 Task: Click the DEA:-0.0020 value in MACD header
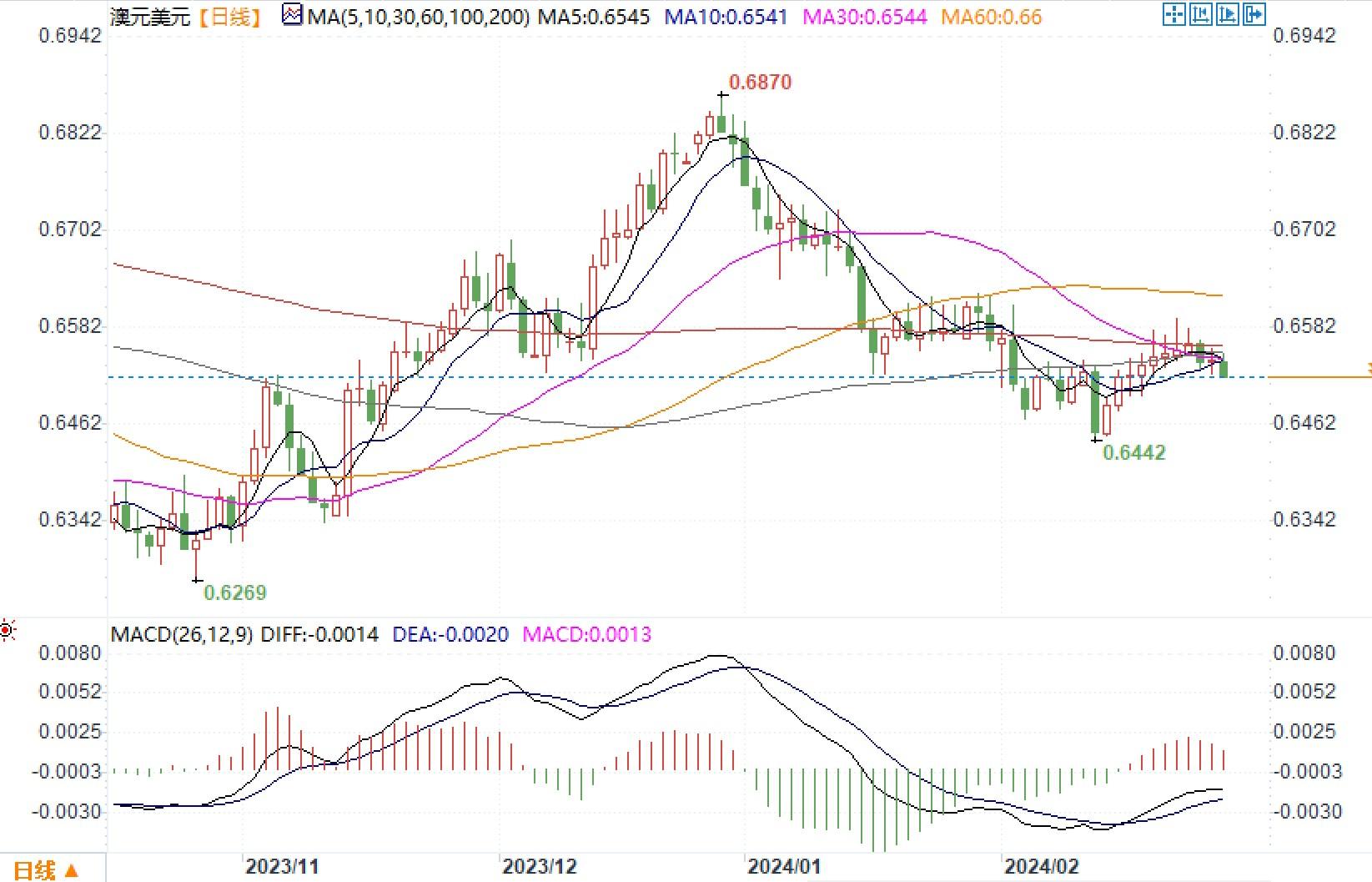[450, 635]
